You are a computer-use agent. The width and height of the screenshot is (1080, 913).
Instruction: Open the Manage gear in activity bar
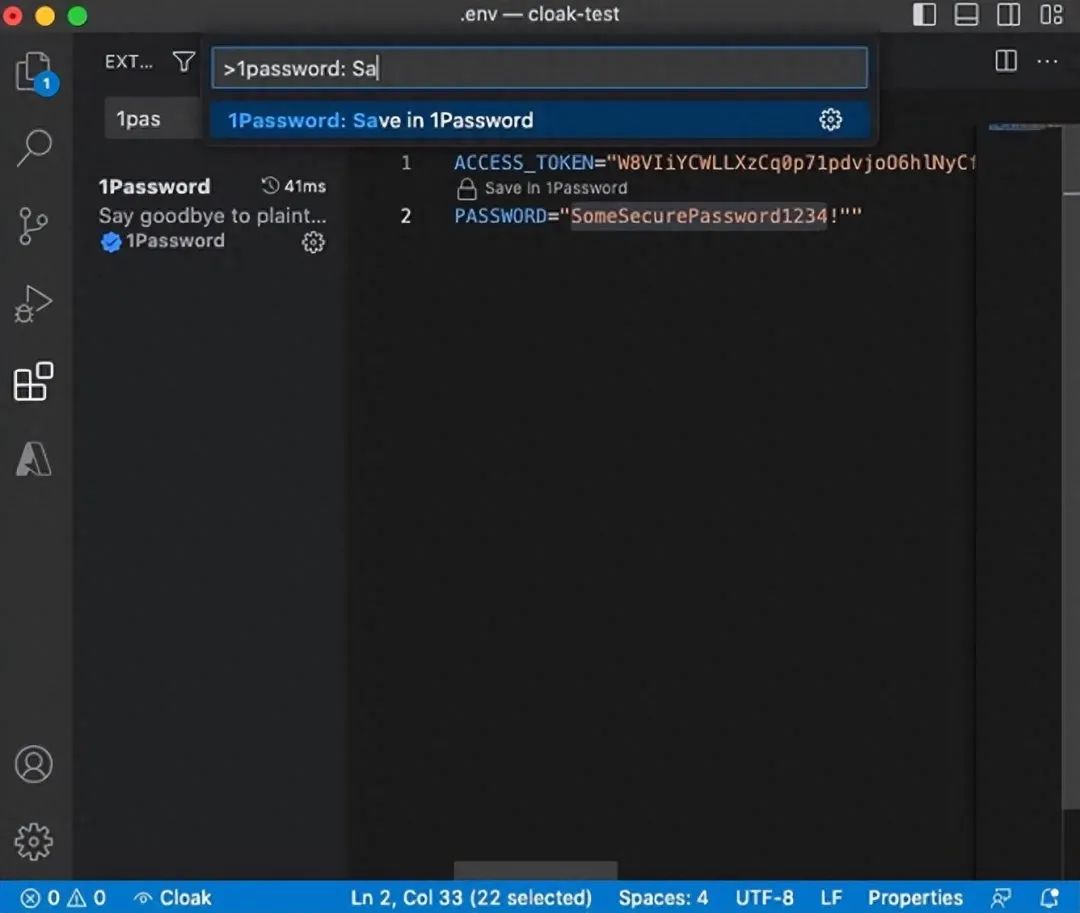pyautogui.click(x=33, y=841)
